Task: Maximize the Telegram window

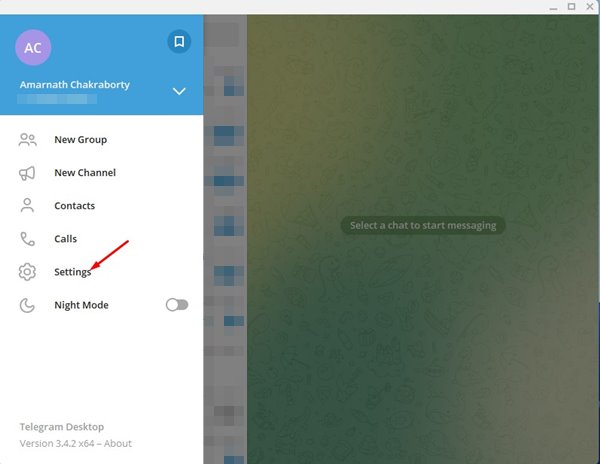Action: click(571, 7)
